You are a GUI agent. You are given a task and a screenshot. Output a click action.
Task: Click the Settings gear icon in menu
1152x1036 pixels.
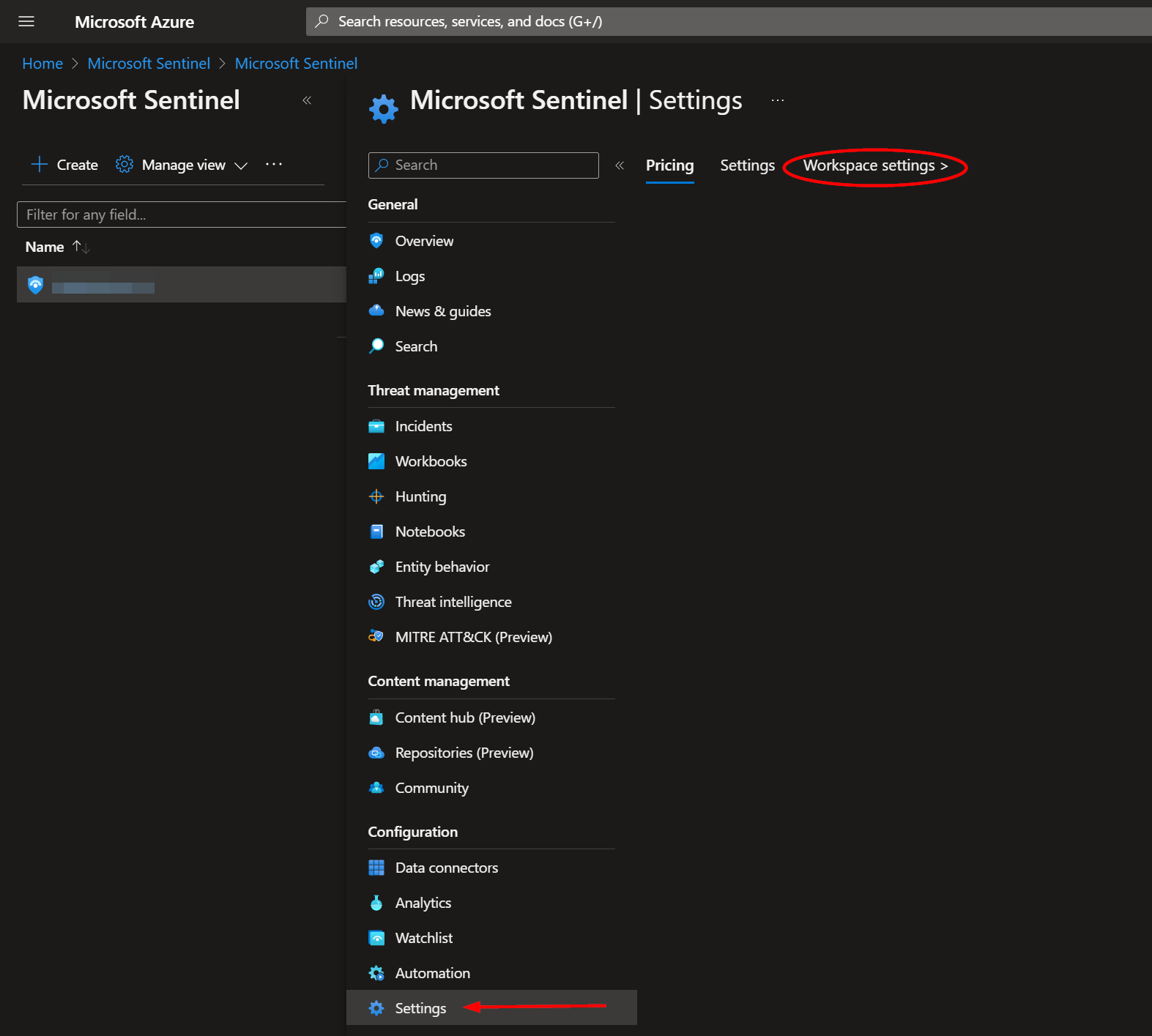(x=376, y=1008)
